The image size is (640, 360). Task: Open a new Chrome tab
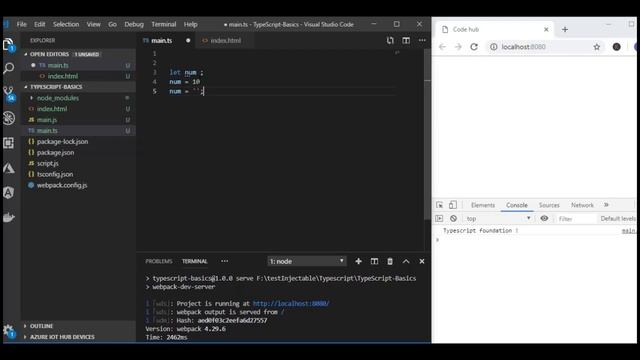pyautogui.click(x=565, y=29)
